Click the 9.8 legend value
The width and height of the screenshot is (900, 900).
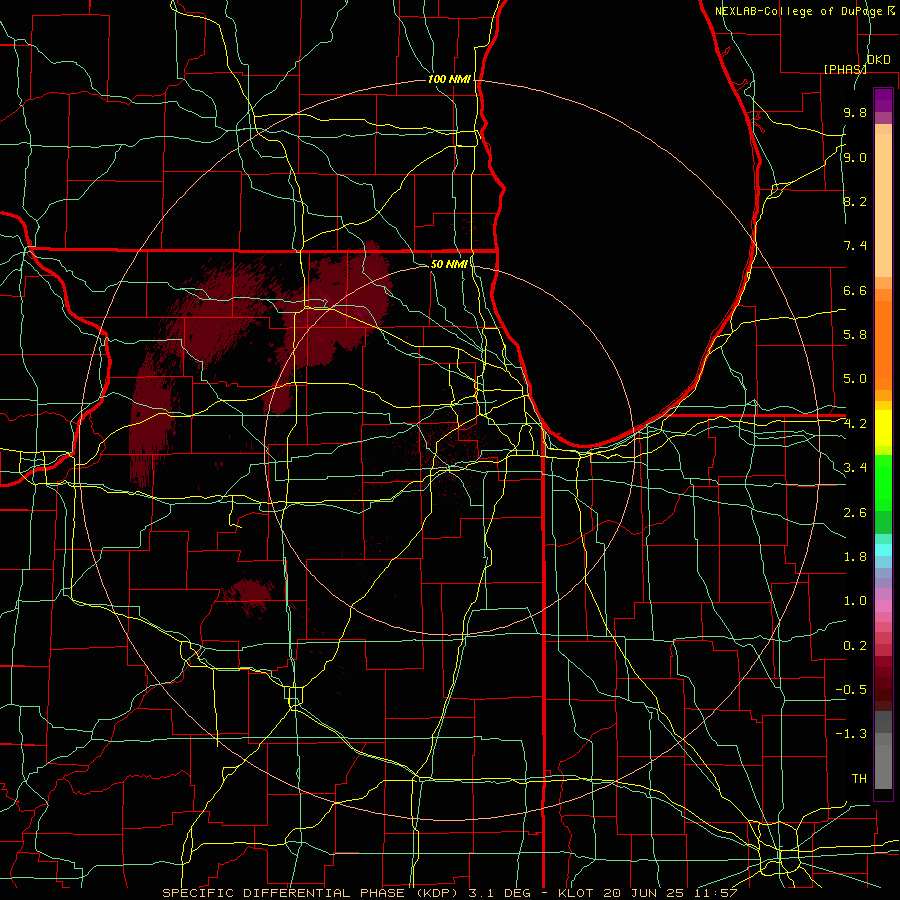pos(855,112)
